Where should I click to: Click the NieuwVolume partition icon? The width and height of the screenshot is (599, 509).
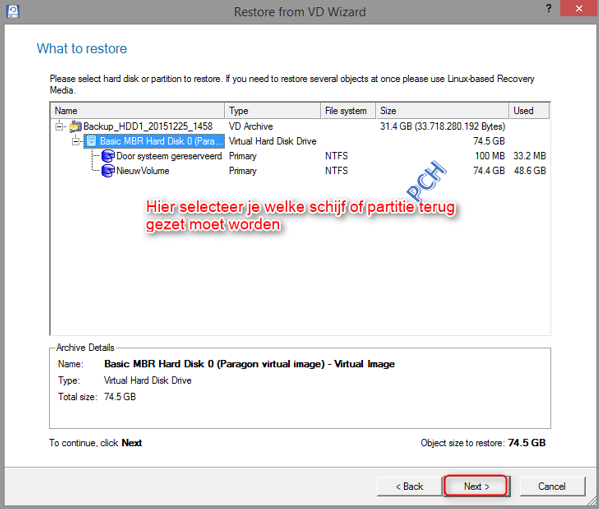[x=108, y=171]
